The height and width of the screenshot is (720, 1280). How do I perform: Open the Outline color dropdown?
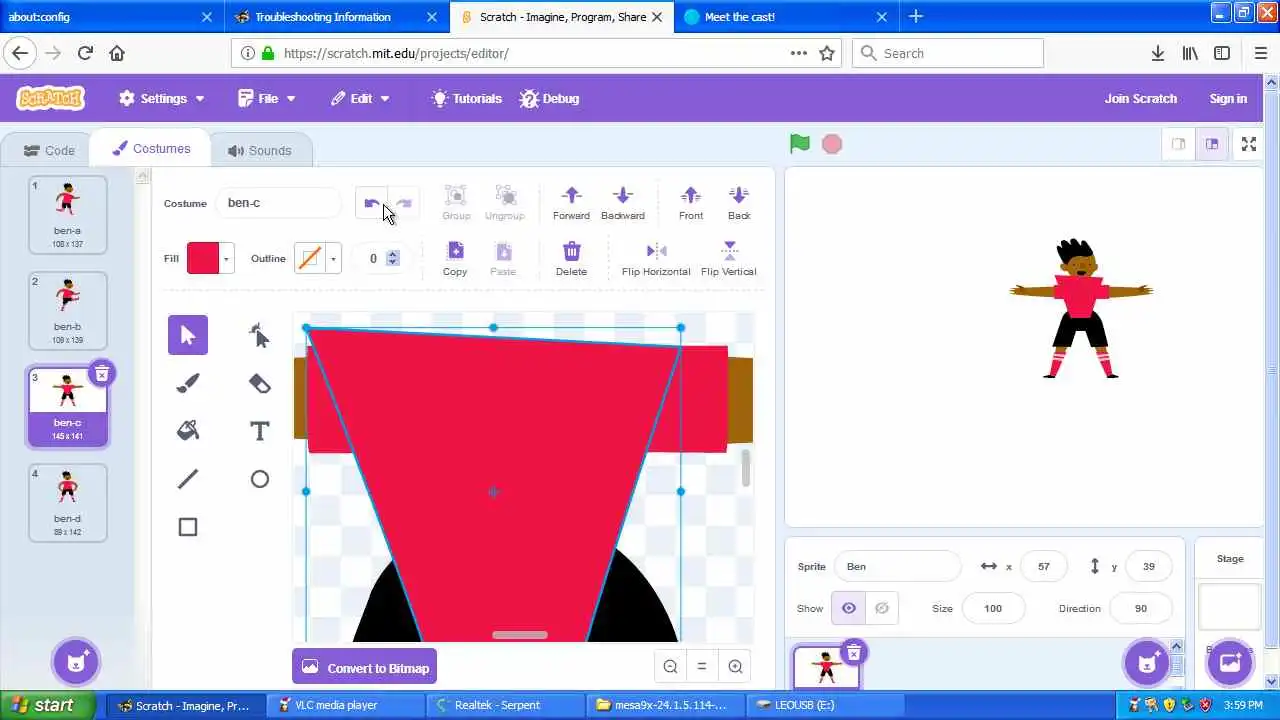point(333,259)
